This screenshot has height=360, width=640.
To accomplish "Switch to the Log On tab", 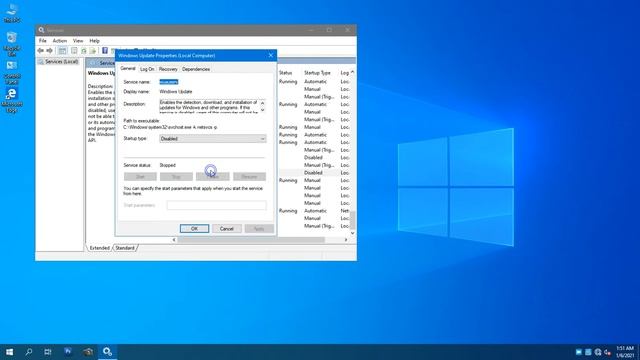I will 147,69.
